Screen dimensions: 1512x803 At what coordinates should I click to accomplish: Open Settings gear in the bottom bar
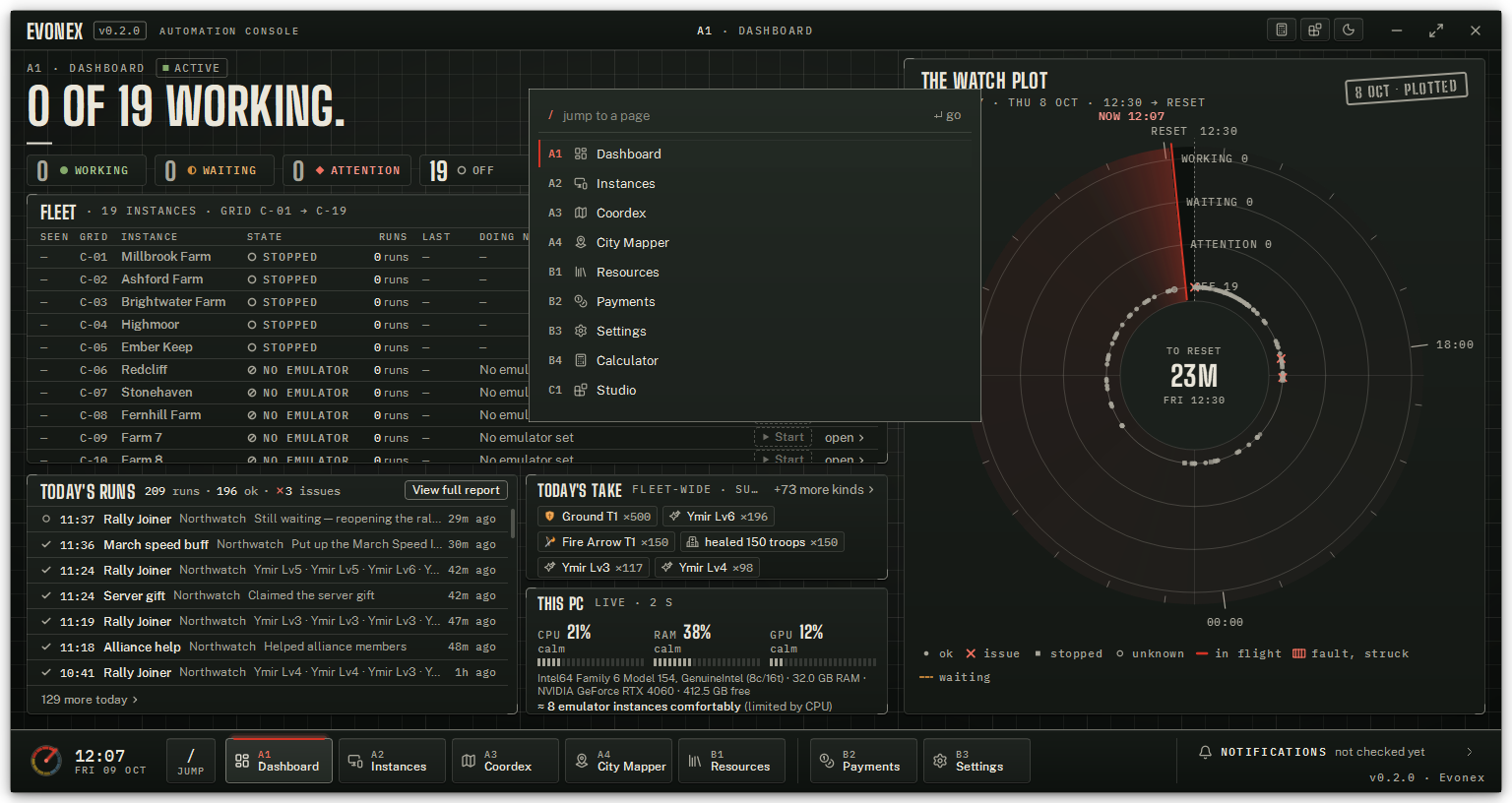click(x=976, y=761)
